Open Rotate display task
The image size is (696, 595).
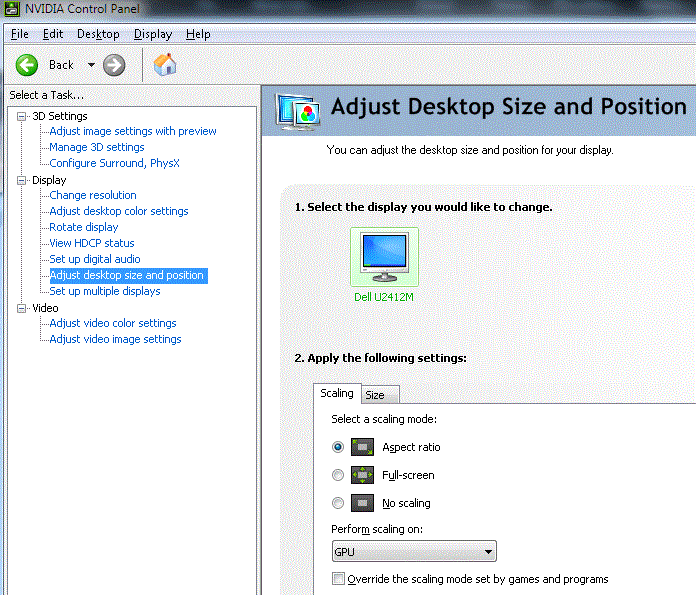point(84,227)
